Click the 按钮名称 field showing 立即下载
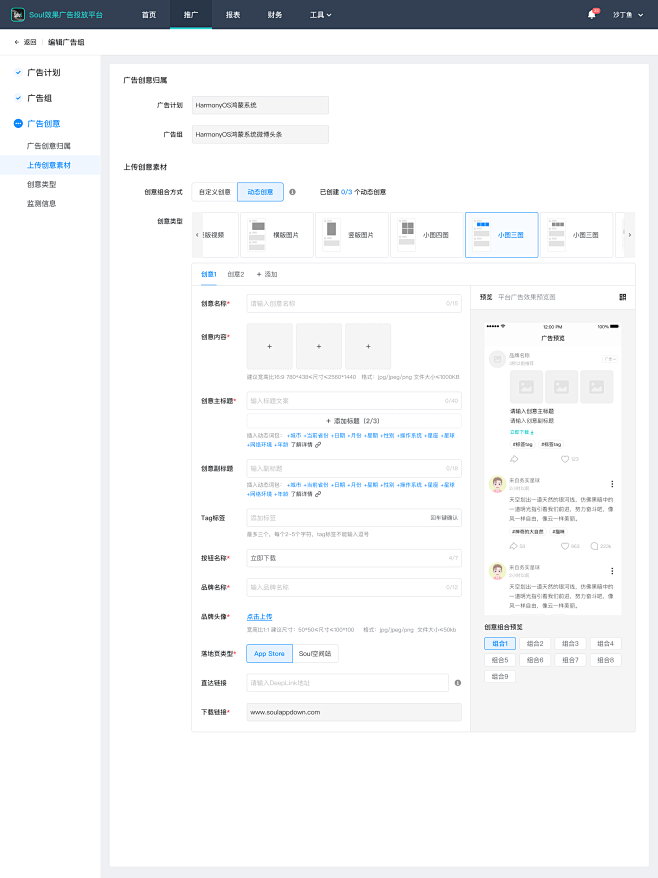The image size is (658, 878). tap(354, 558)
